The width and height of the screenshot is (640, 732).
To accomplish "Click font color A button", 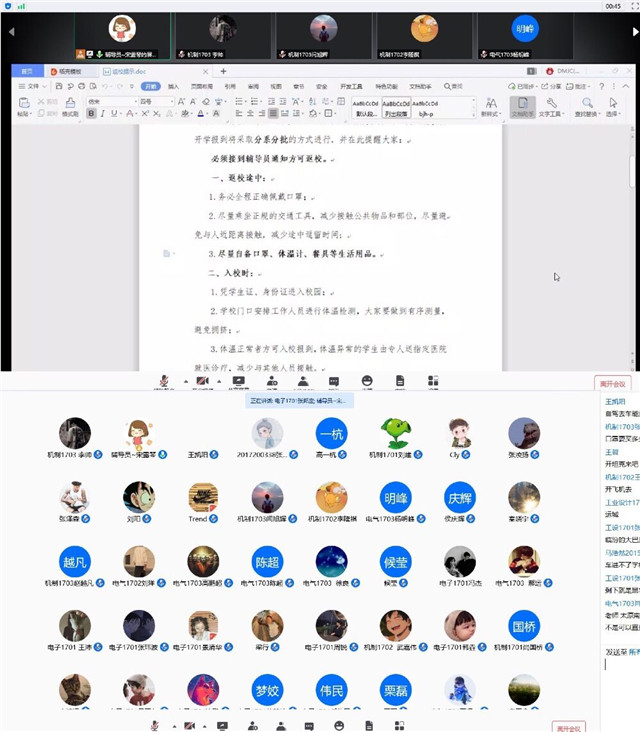I will [x=130, y=113].
